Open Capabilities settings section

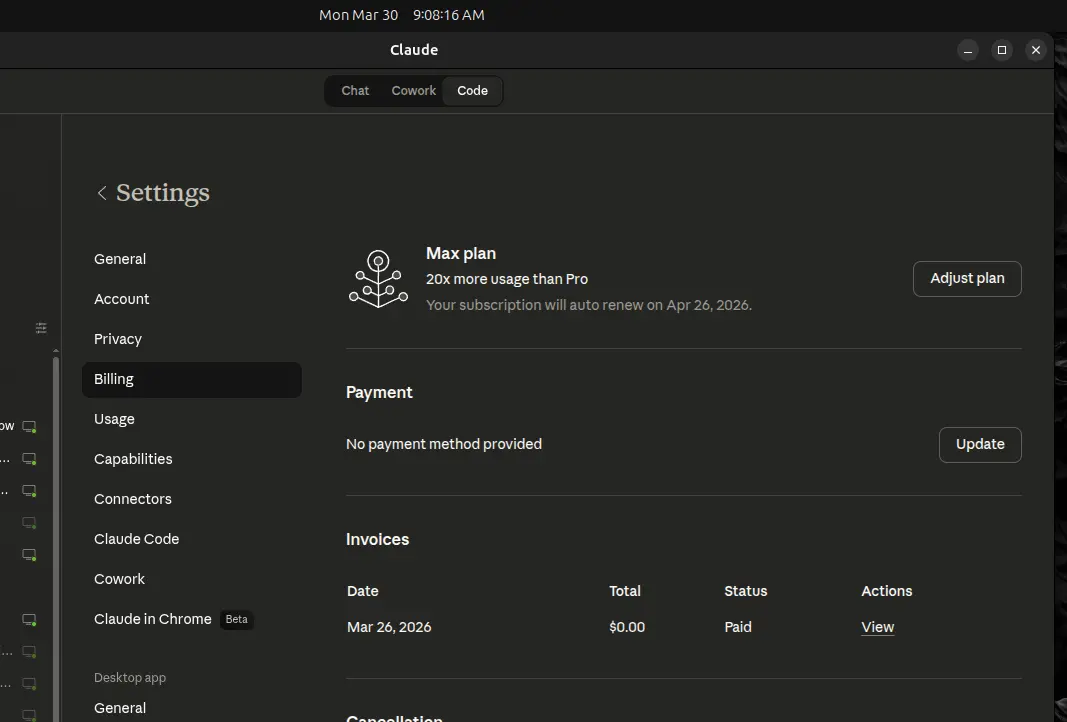click(x=191, y=459)
